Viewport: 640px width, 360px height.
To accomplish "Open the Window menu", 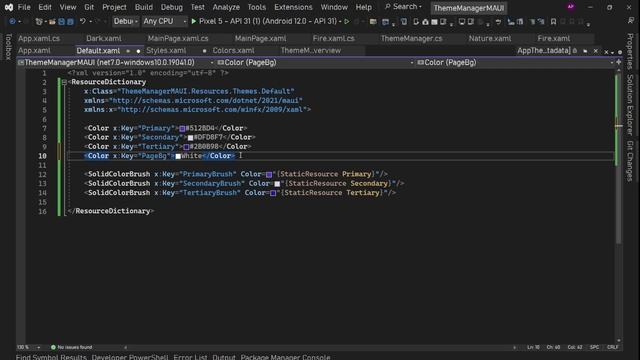I will 334,7.
